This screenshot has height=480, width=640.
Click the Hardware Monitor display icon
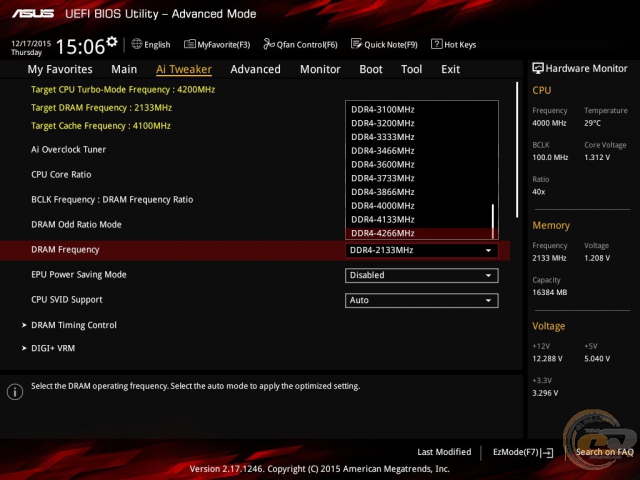538,68
